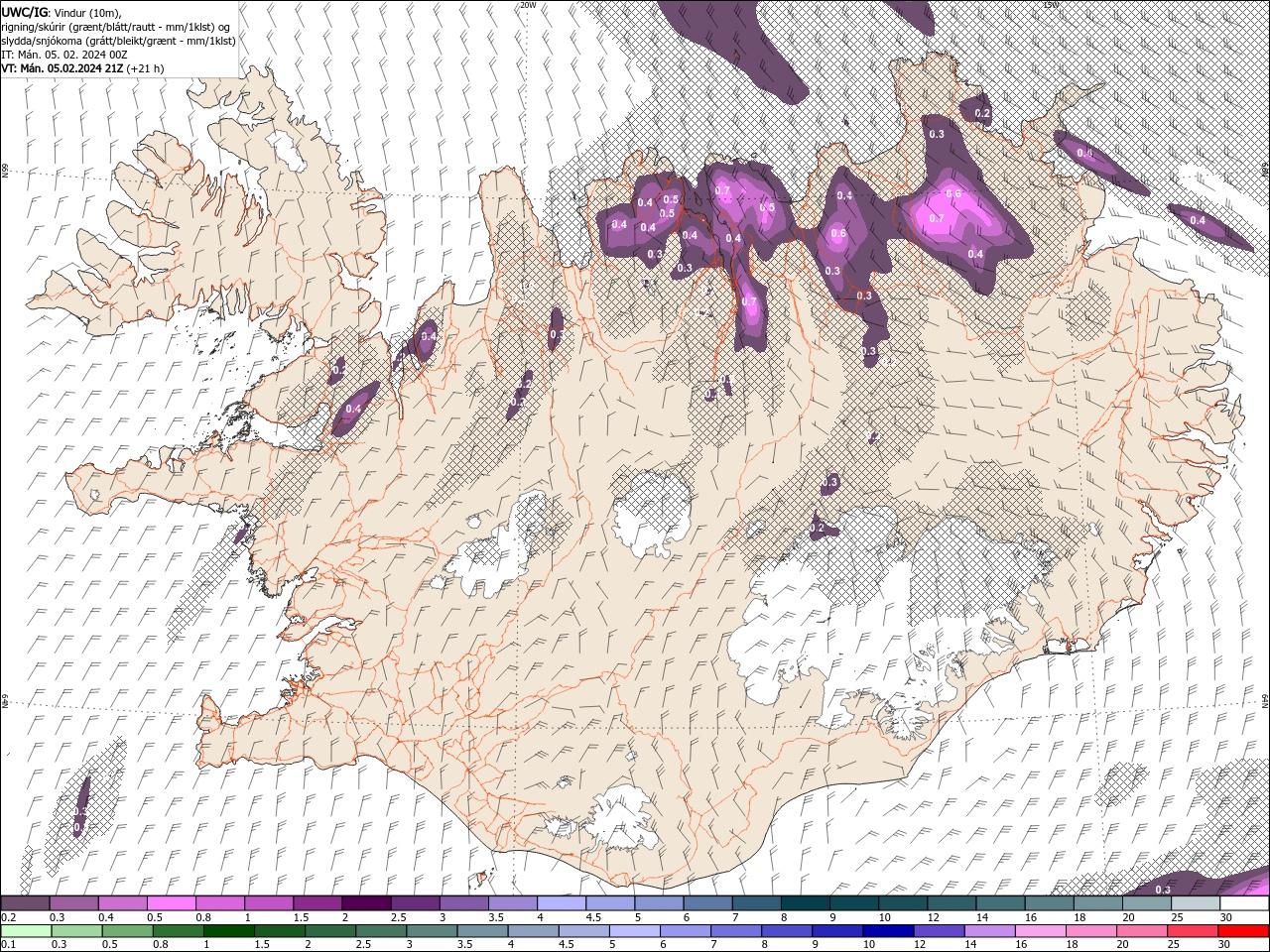The width and height of the screenshot is (1270, 952).
Task: Pick the pale green swatch starting at 0.1
Action: click(25, 931)
